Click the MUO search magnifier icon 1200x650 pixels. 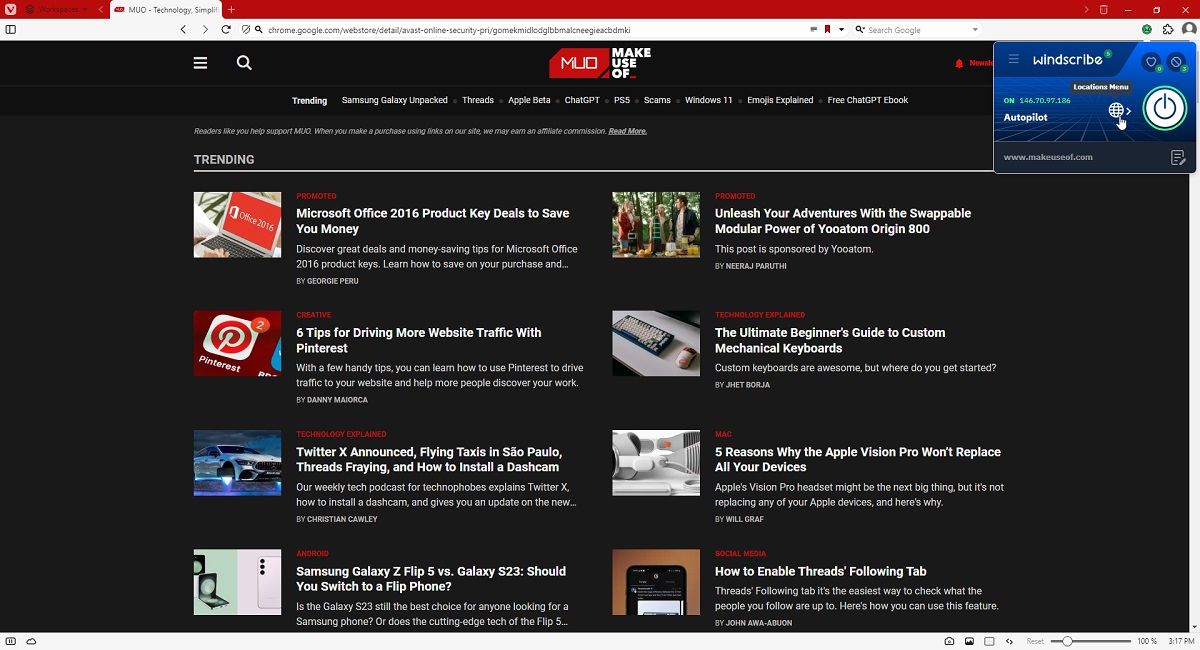pos(243,62)
